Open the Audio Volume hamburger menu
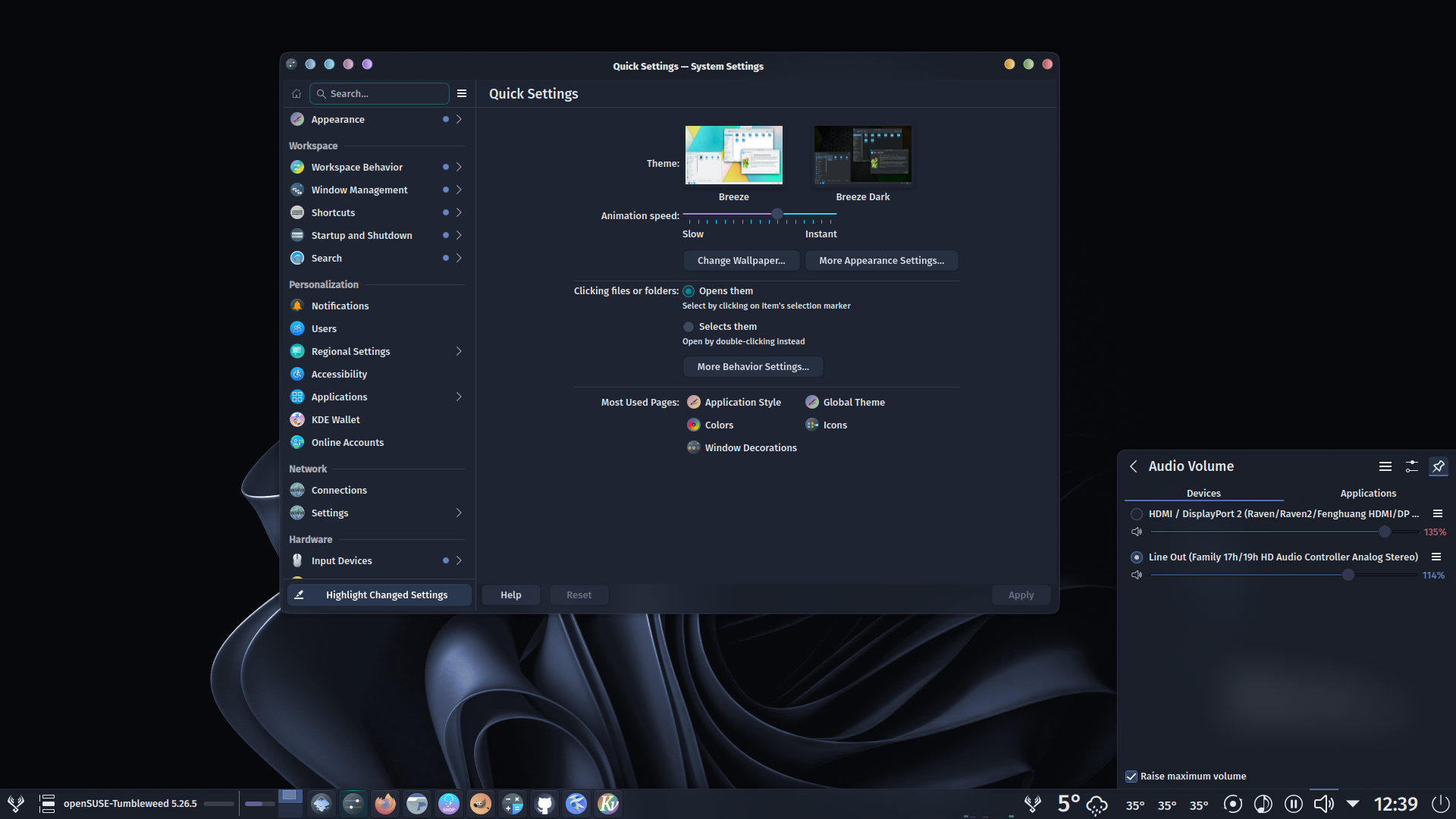 coord(1385,466)
